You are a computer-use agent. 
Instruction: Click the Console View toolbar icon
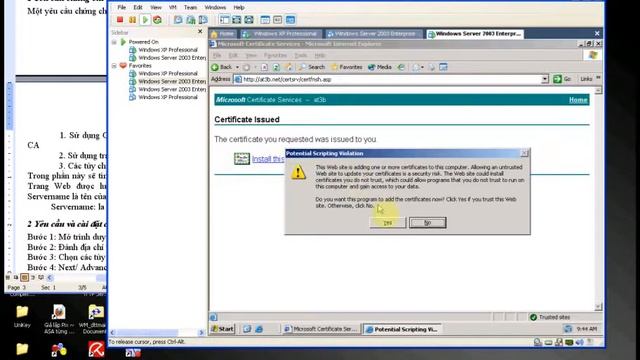(x=290, y=20)
